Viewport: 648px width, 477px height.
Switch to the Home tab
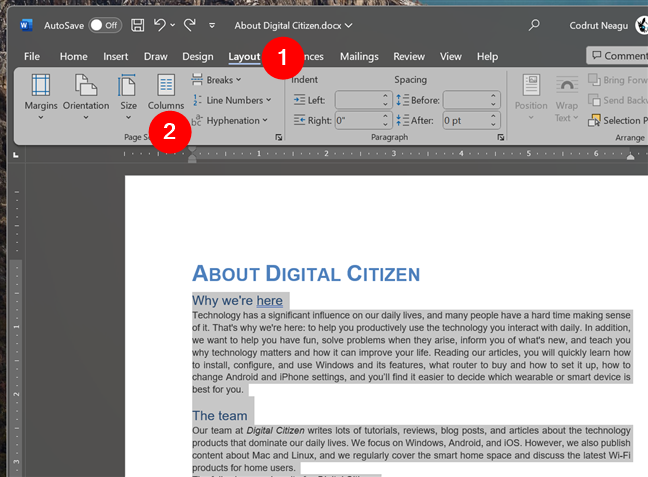click(74, 56)
